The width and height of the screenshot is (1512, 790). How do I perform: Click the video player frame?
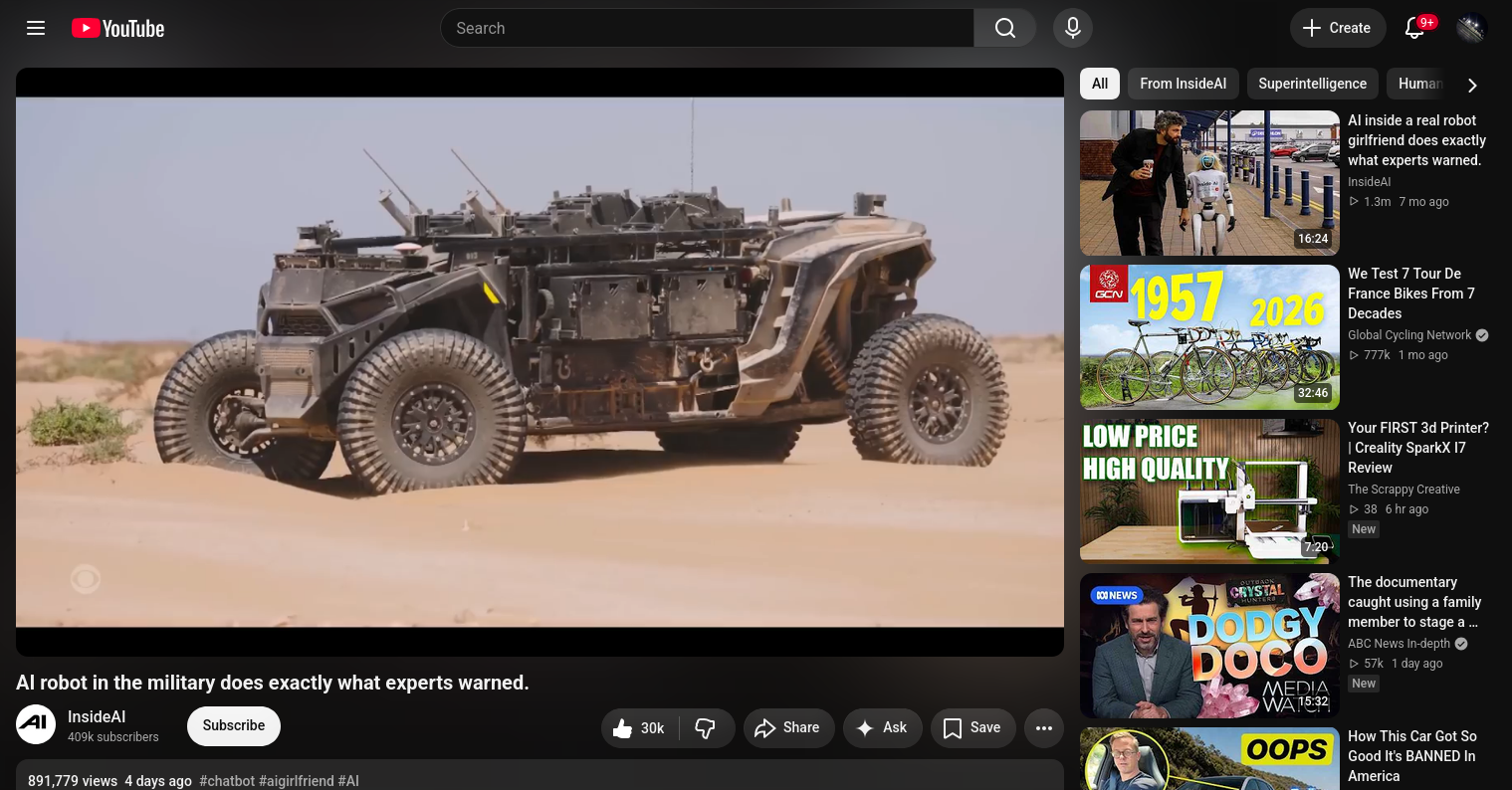click(x=540, y=362)
